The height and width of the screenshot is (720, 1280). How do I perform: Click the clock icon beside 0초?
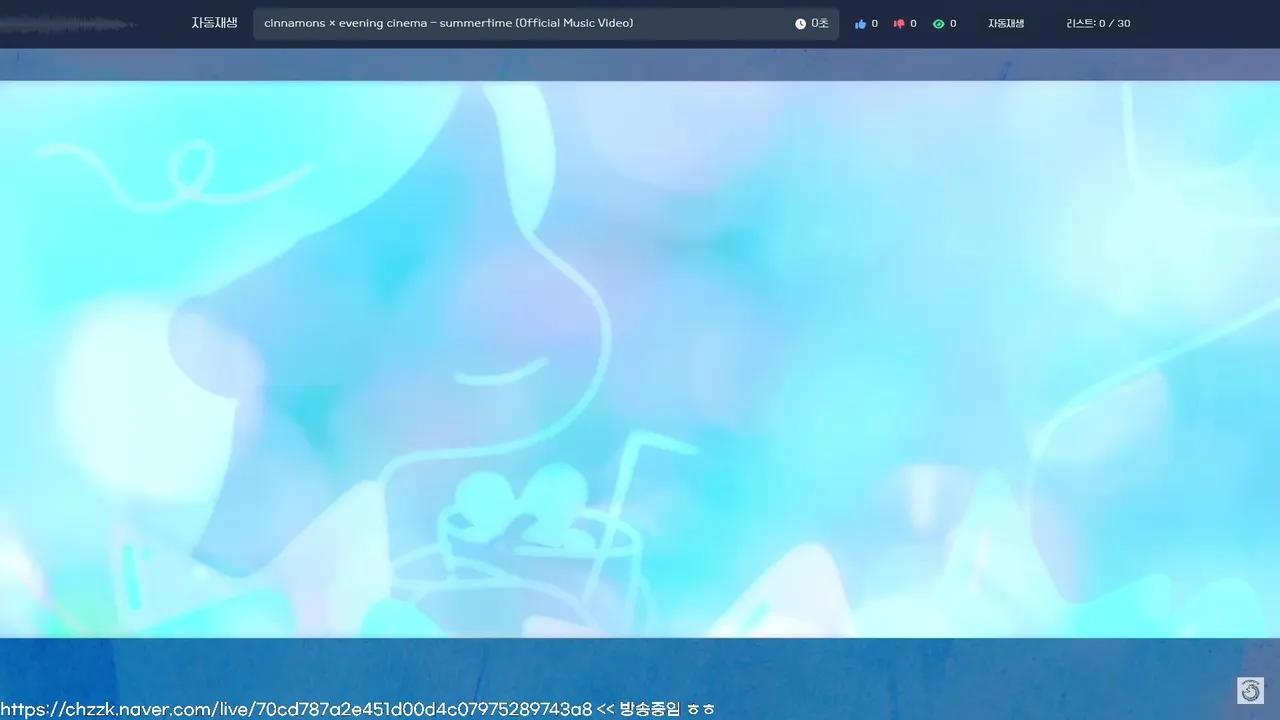click(x=800, y=24)
